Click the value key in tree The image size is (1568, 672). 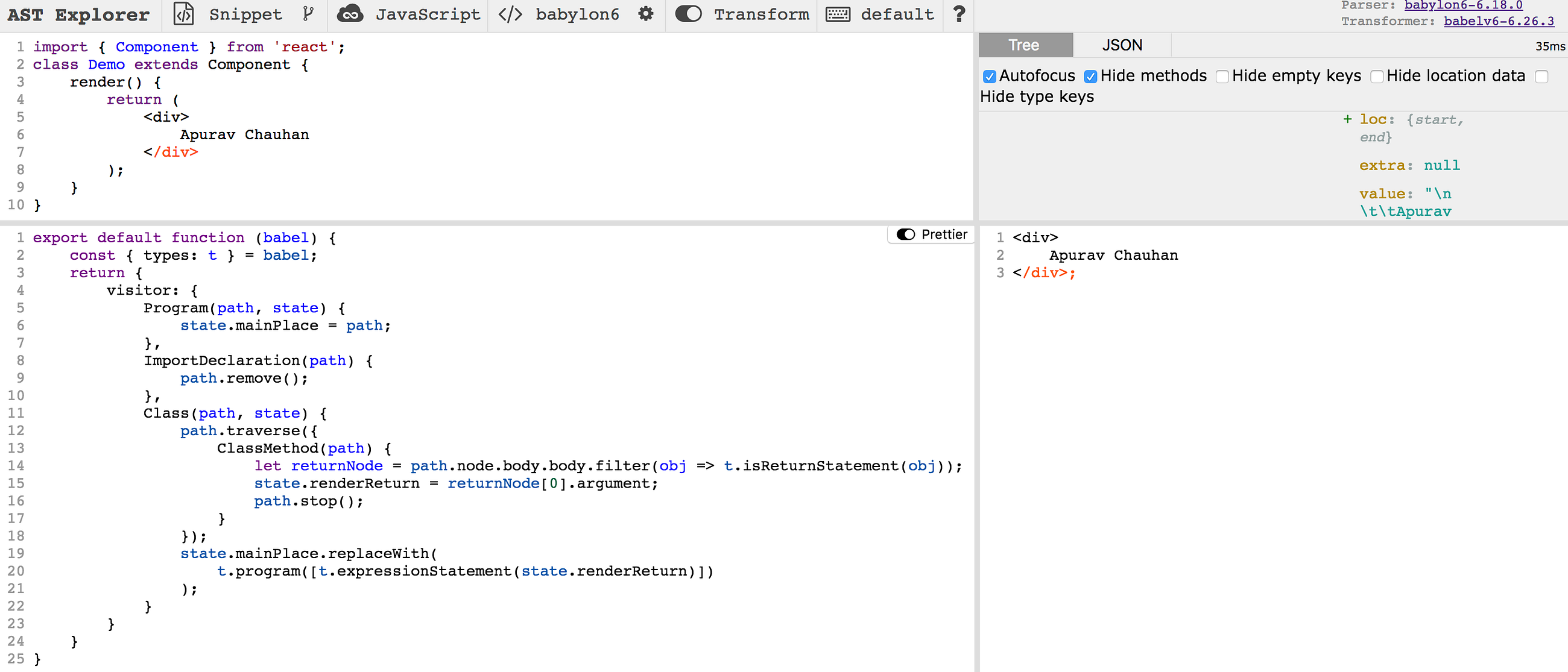pyautogui.click(x=1382, y=194)
